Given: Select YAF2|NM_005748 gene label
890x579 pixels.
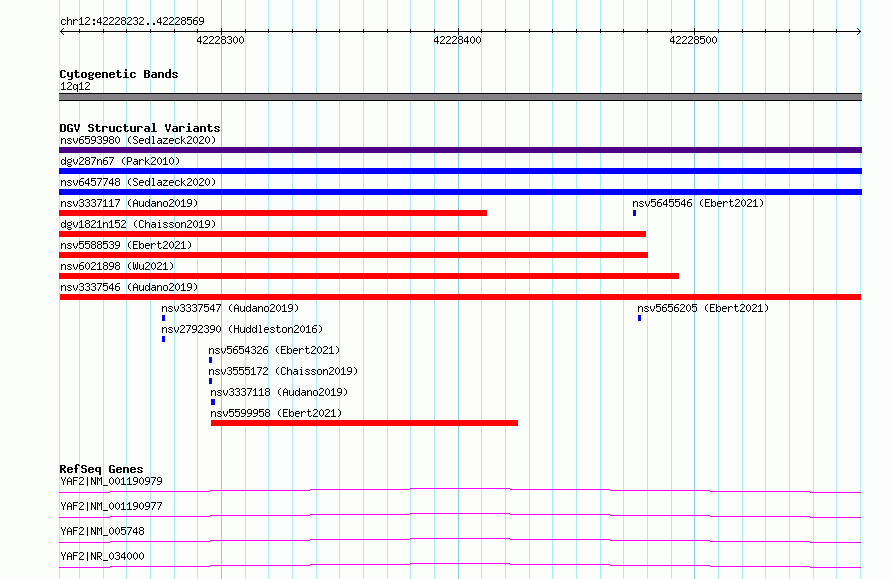Looking at the screenshot, I should pyautogui.click(x=102, y=531).
